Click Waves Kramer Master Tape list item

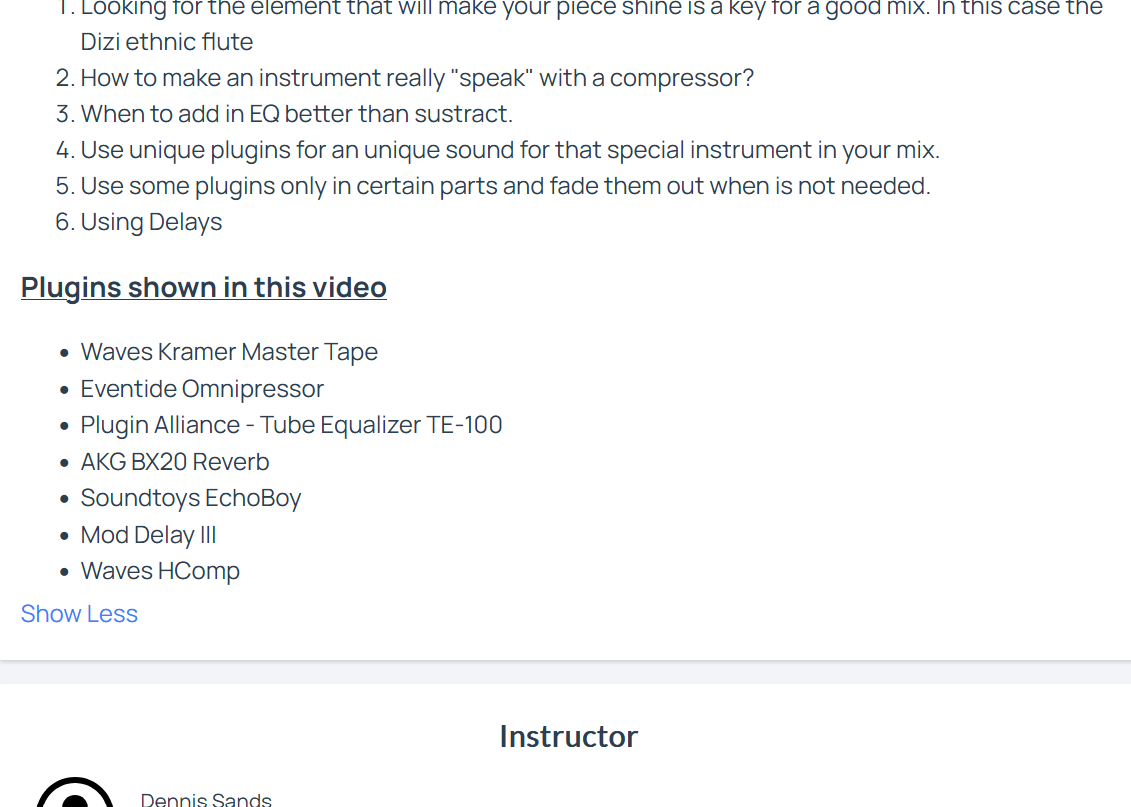pos(229,352)
